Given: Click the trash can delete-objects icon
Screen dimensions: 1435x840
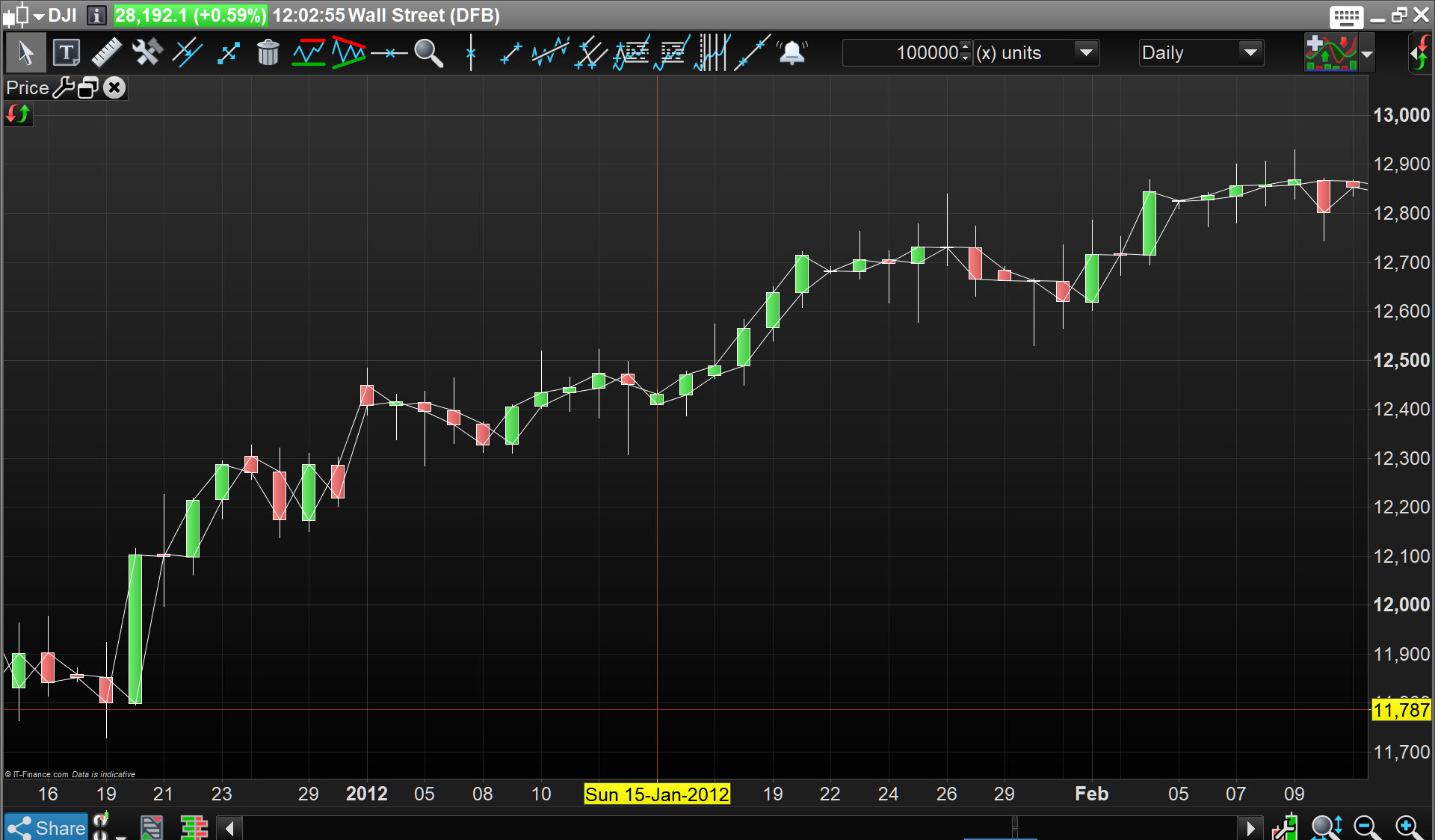Looking at the screenshot, I should coord(268,53).
